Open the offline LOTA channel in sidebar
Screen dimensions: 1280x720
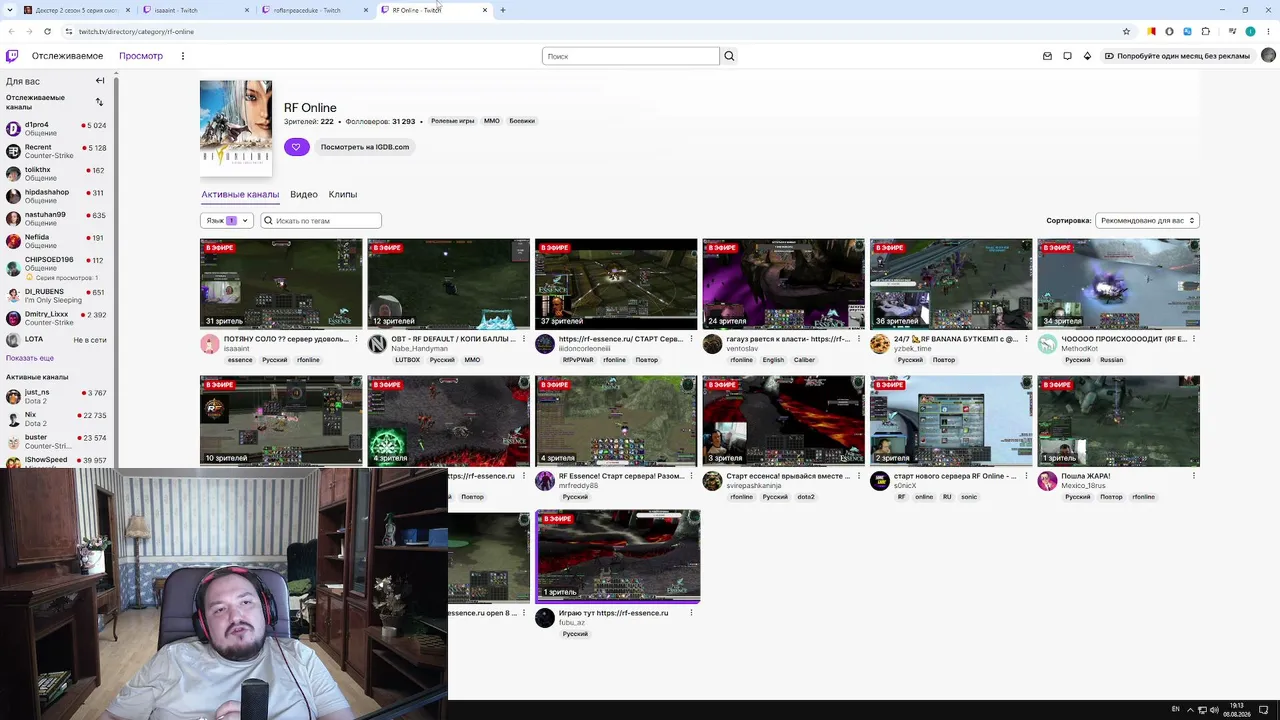tap(57, 340)
